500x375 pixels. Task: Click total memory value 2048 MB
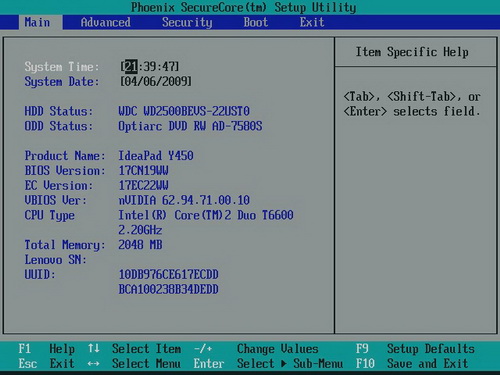pos(140,245)
